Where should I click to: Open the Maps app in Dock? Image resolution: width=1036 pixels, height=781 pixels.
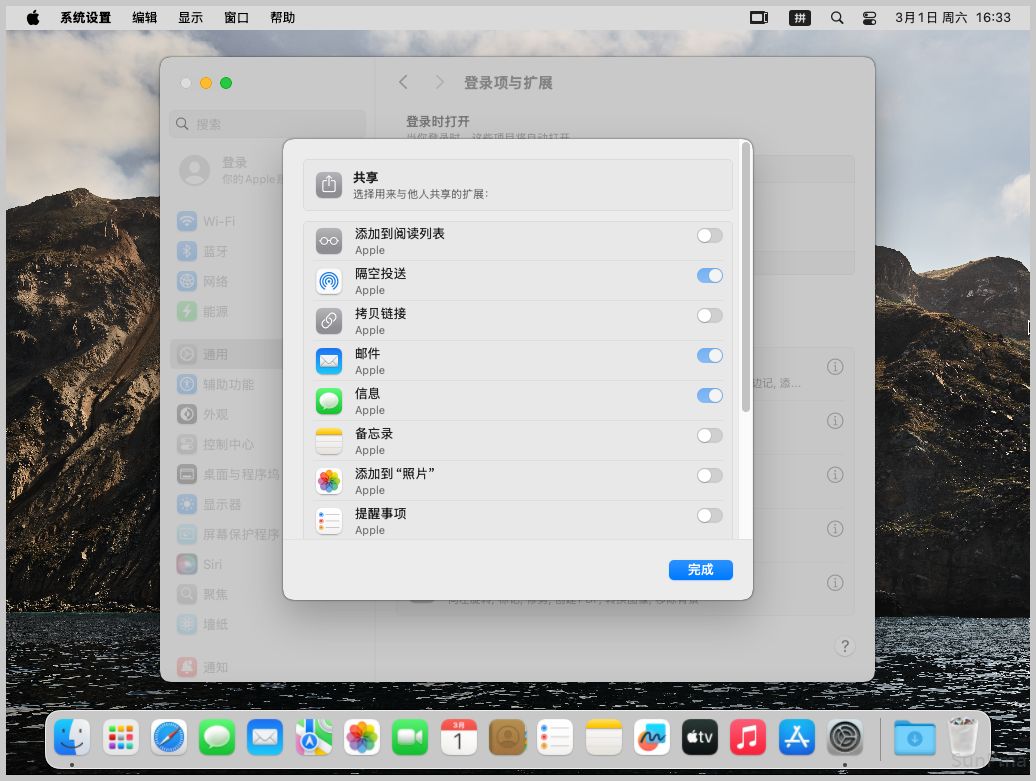pos(314,738)
